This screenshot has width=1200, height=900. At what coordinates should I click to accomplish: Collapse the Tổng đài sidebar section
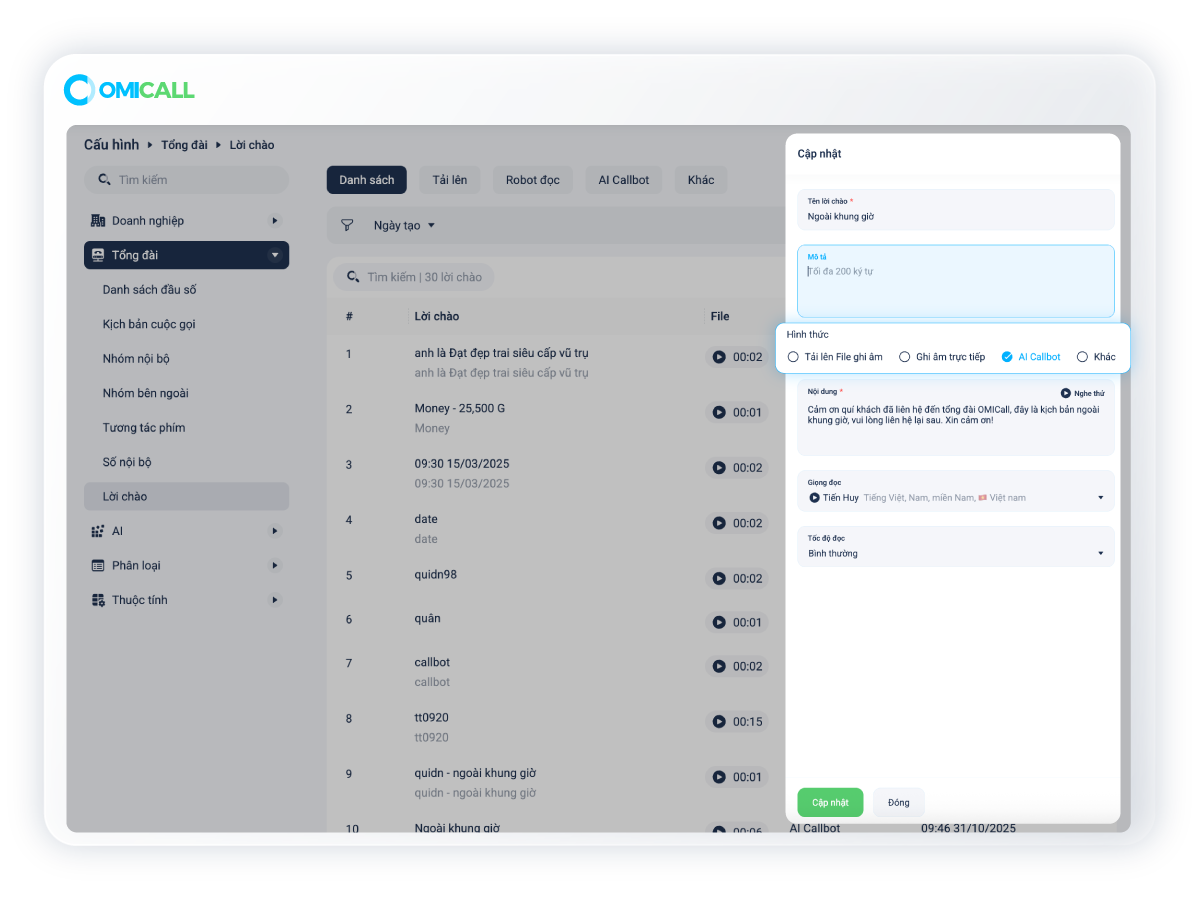pos(275,255)
